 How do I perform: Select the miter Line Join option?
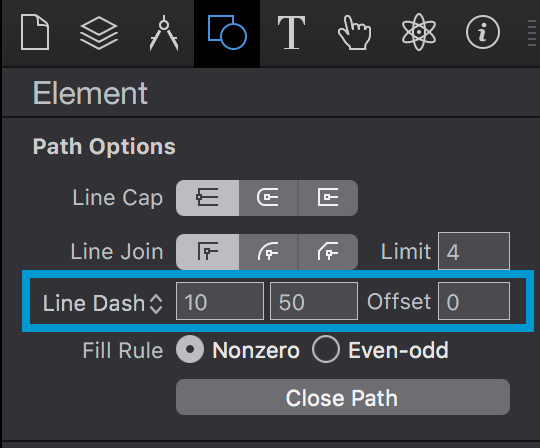pyautogui.click(x=207, y=252)
